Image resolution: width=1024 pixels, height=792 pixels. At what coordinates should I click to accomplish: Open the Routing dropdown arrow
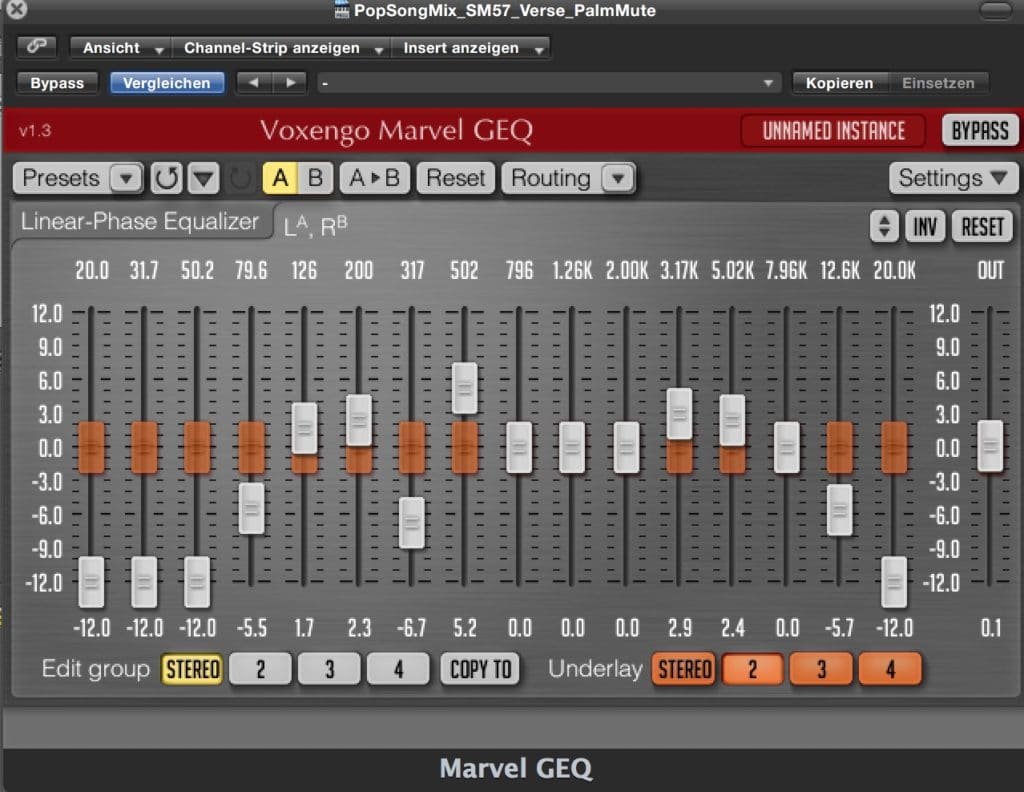(x=618, y=178)
